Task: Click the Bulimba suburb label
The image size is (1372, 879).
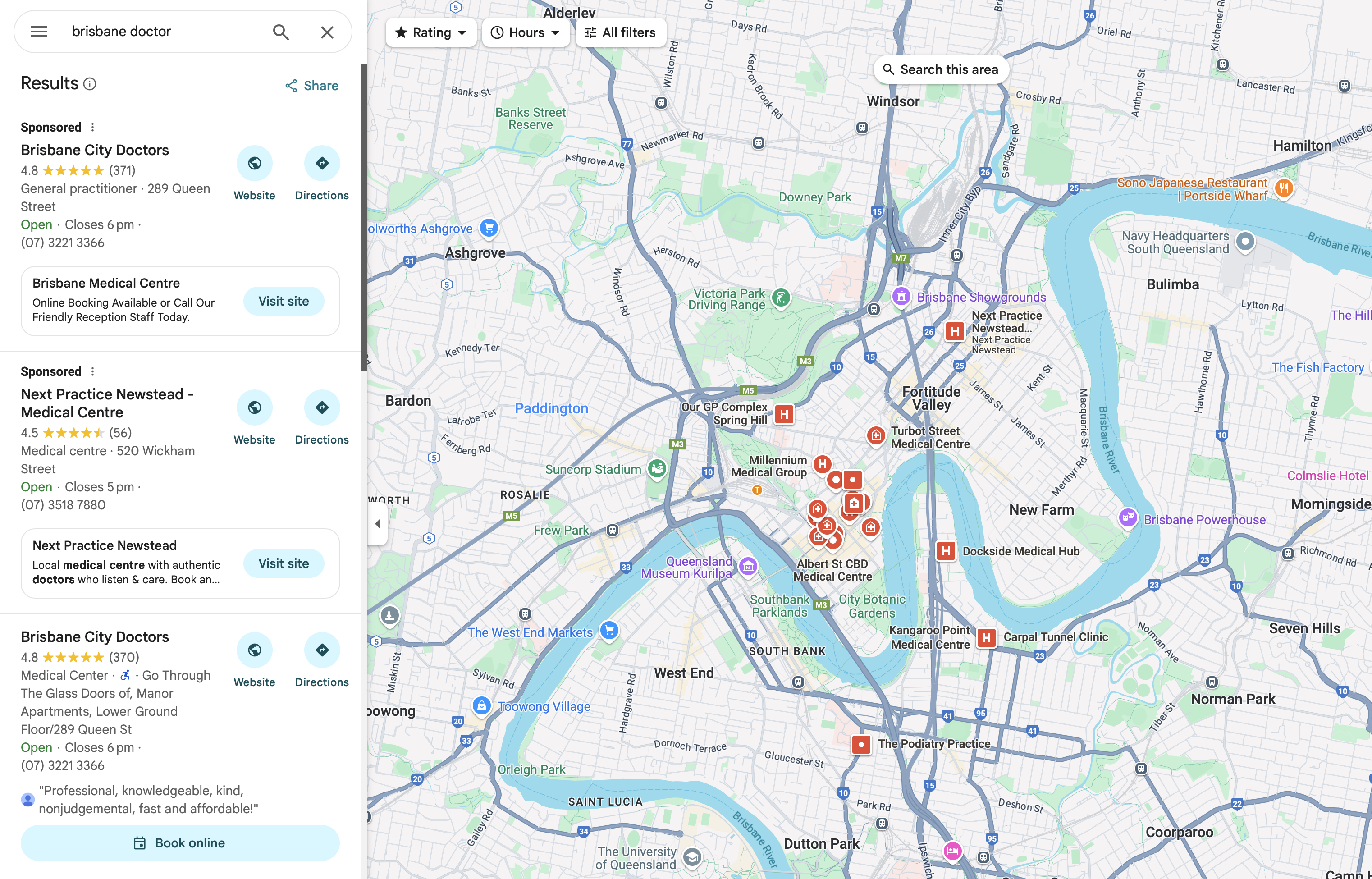Action: click(x=1173, y=285)
